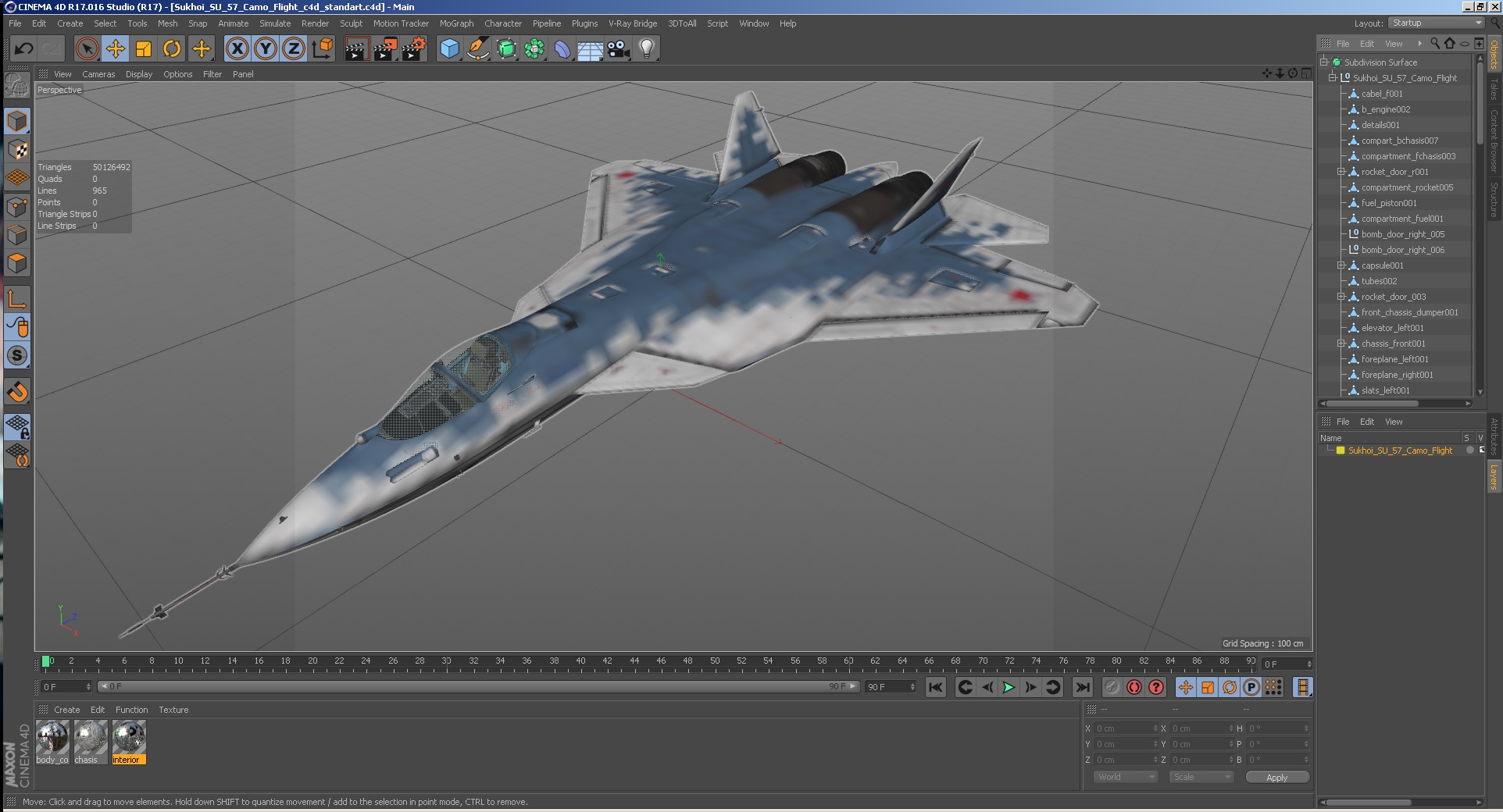Add a Subdivision Surface generator
This screenshot has height=812, width=1503.
pos(506,49)
